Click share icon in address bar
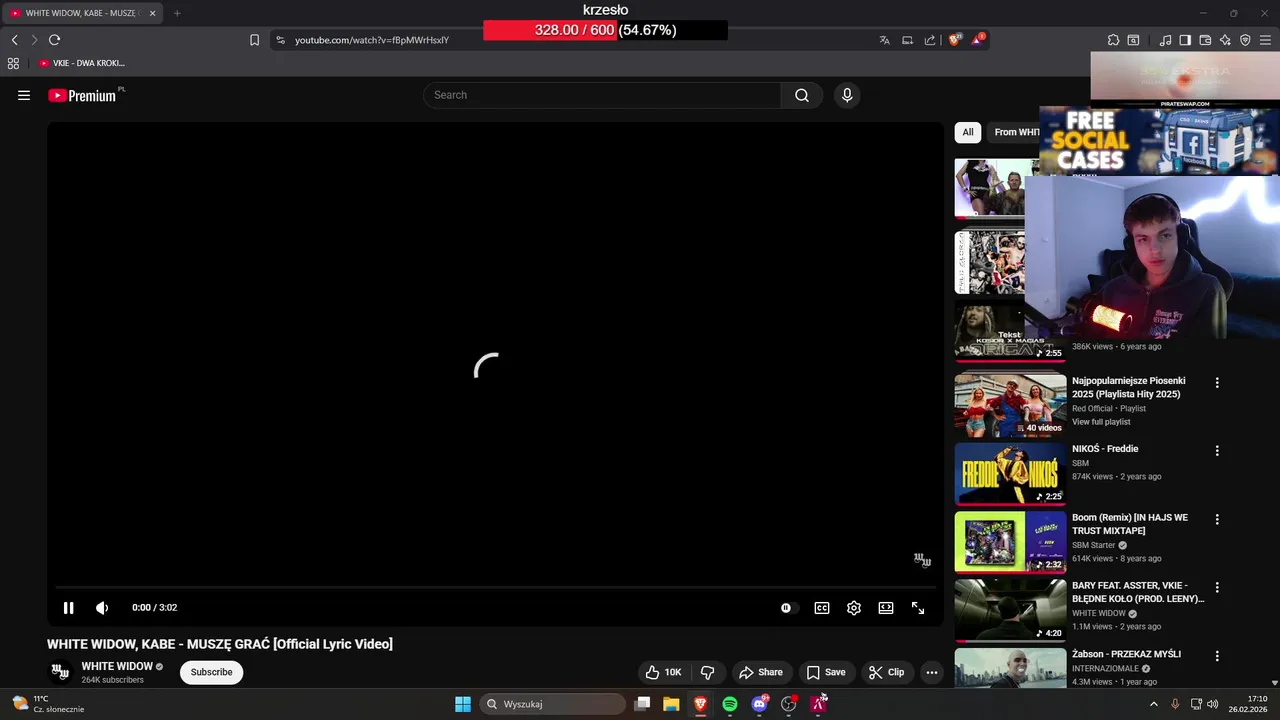The image size is (1280, 720). click(930, 40)
